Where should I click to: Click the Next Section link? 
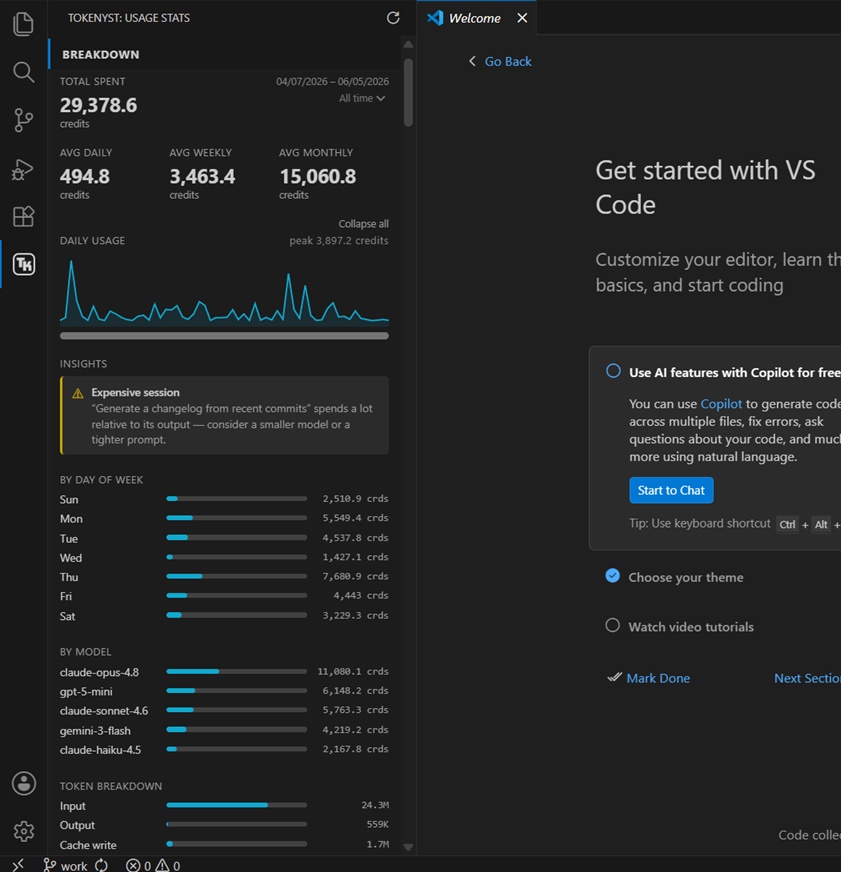(807, 678)
